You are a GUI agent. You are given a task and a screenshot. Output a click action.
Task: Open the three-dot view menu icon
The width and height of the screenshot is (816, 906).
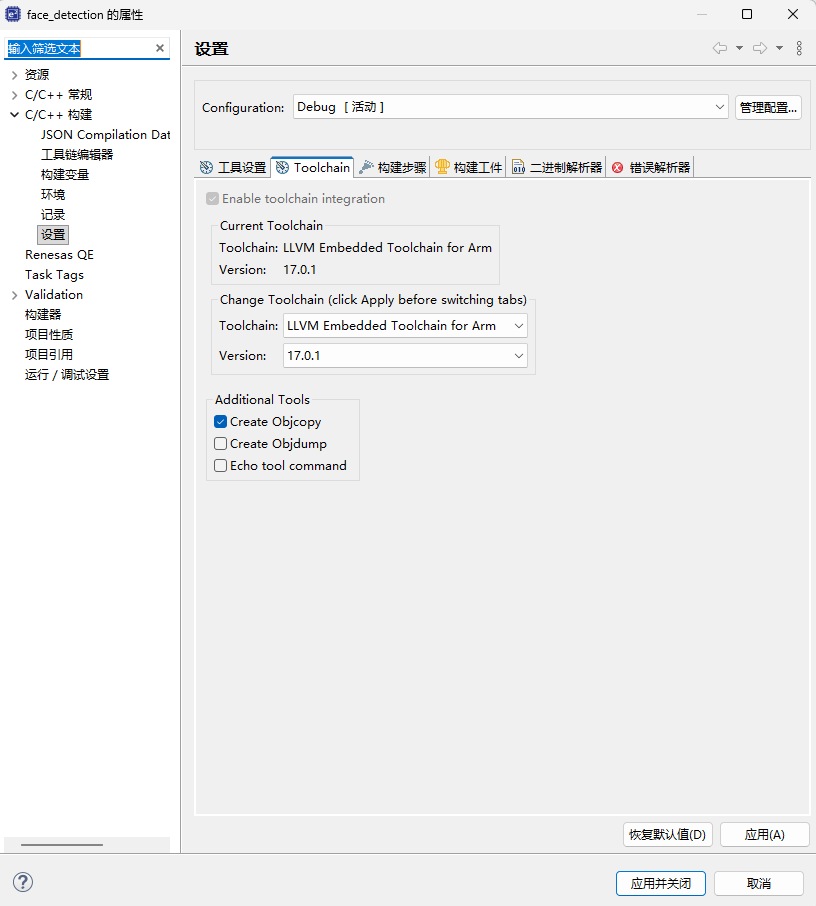tap(799, 48)
